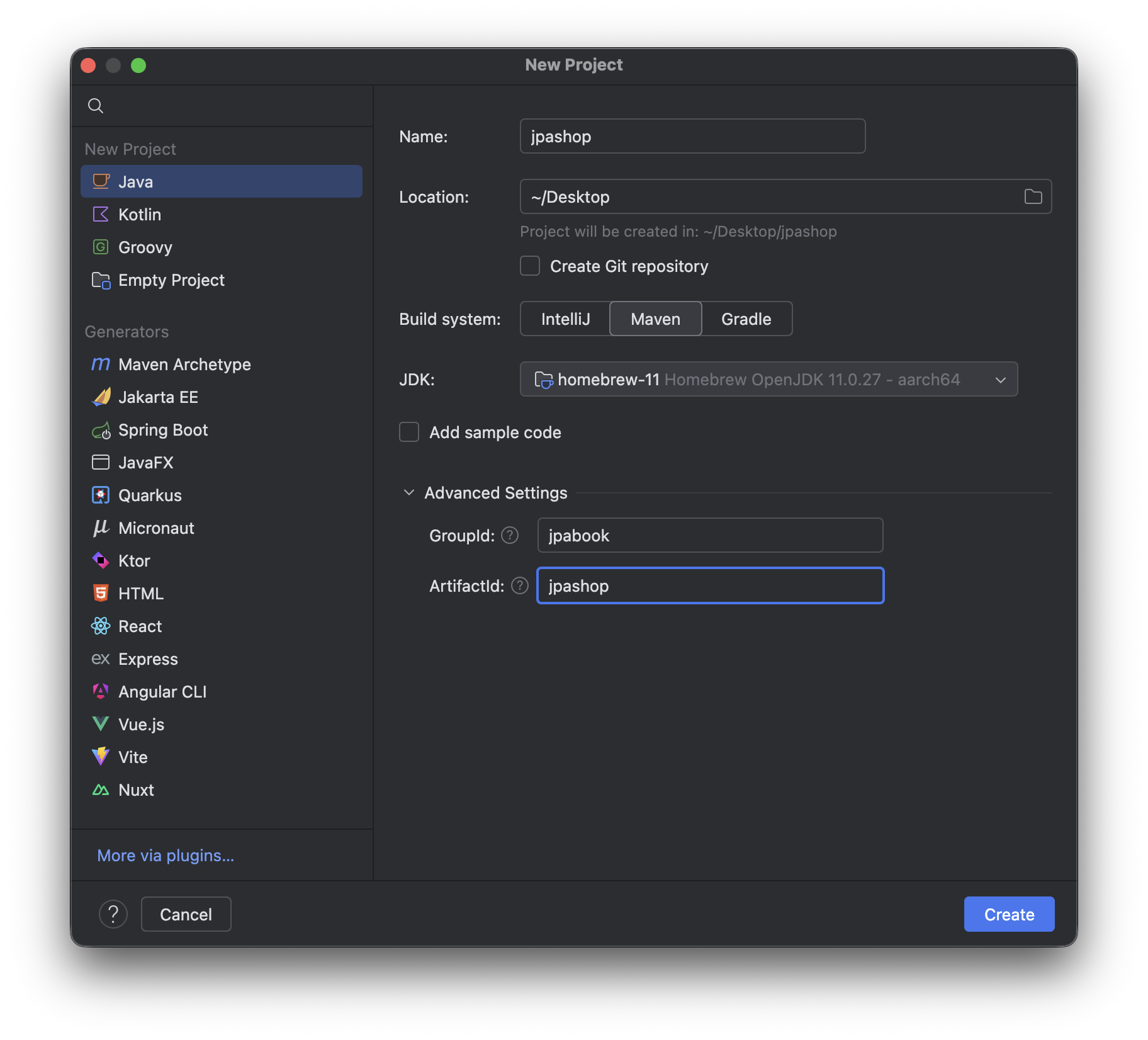Switch build system to IntelliJ
1148x1040 pixels.
(x=565, y=319)
